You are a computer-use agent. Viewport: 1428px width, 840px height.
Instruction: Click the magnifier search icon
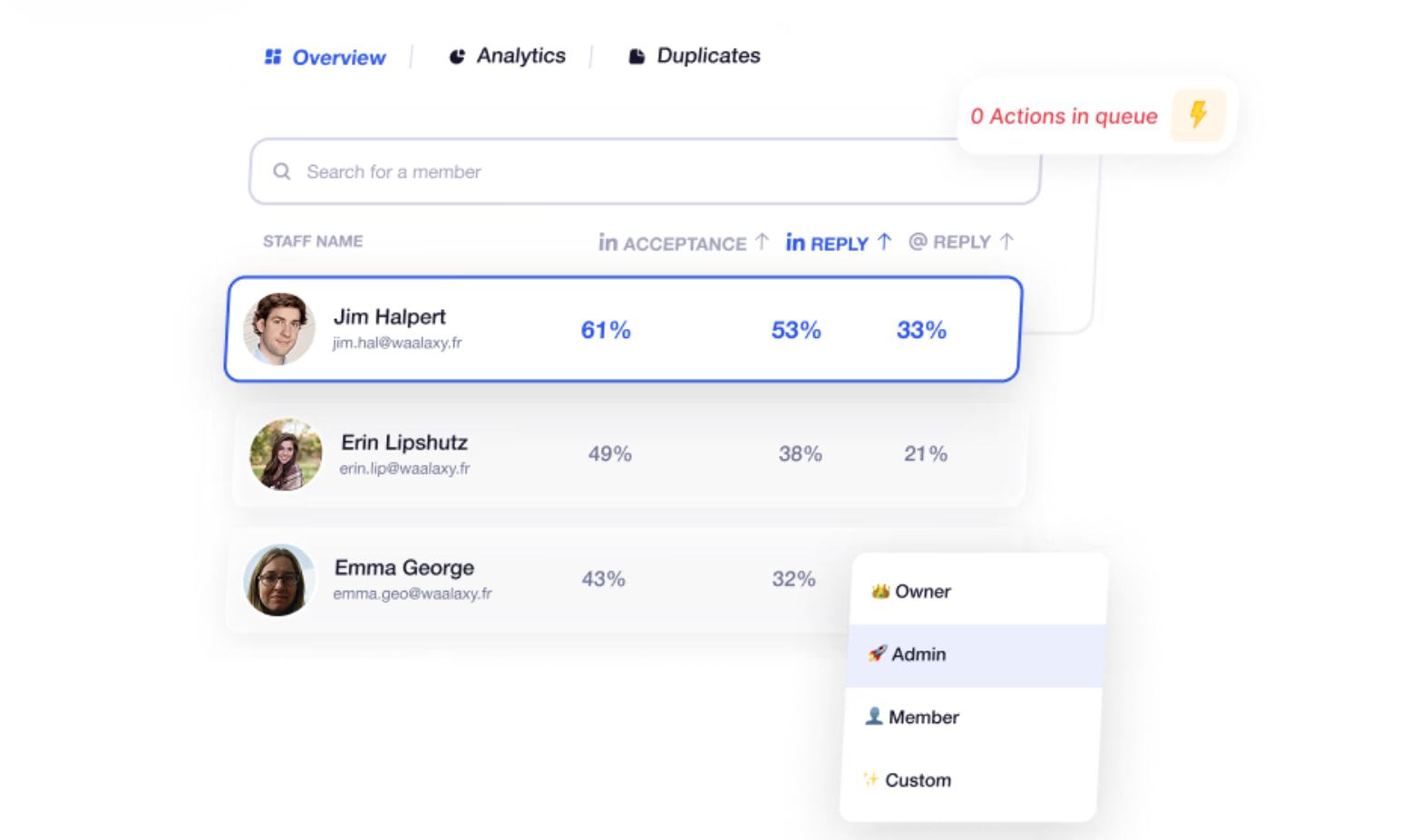tap(282, 171)
